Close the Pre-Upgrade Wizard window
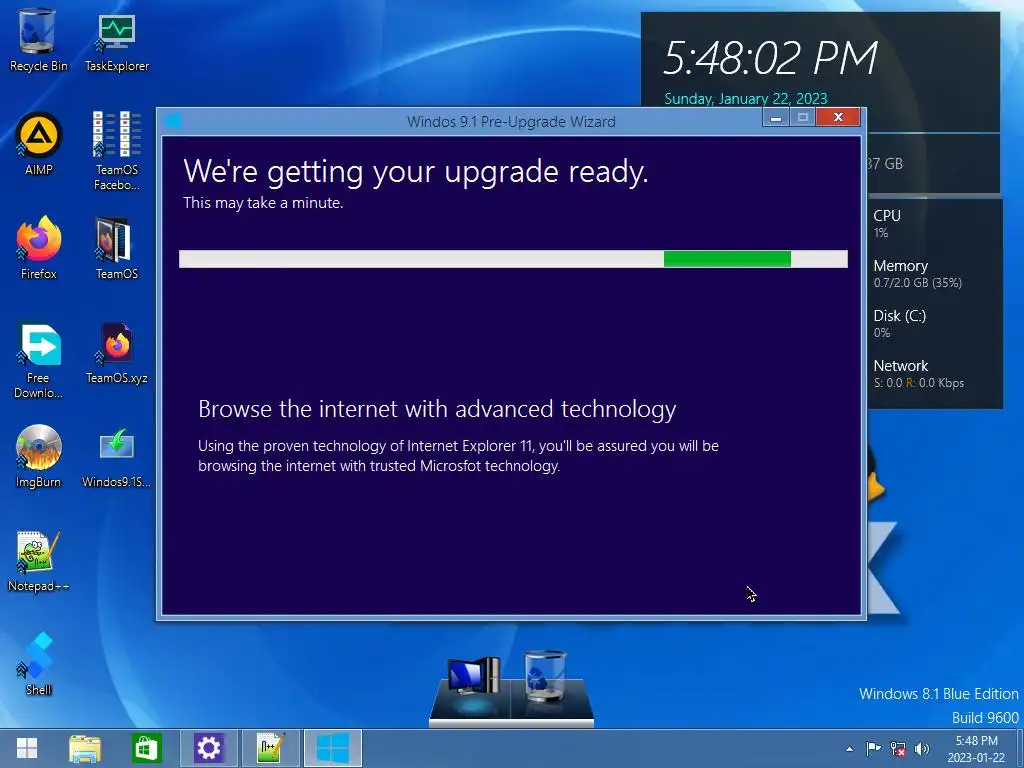The height and width of the screenshot is (768, 1024). coord(838,117)
